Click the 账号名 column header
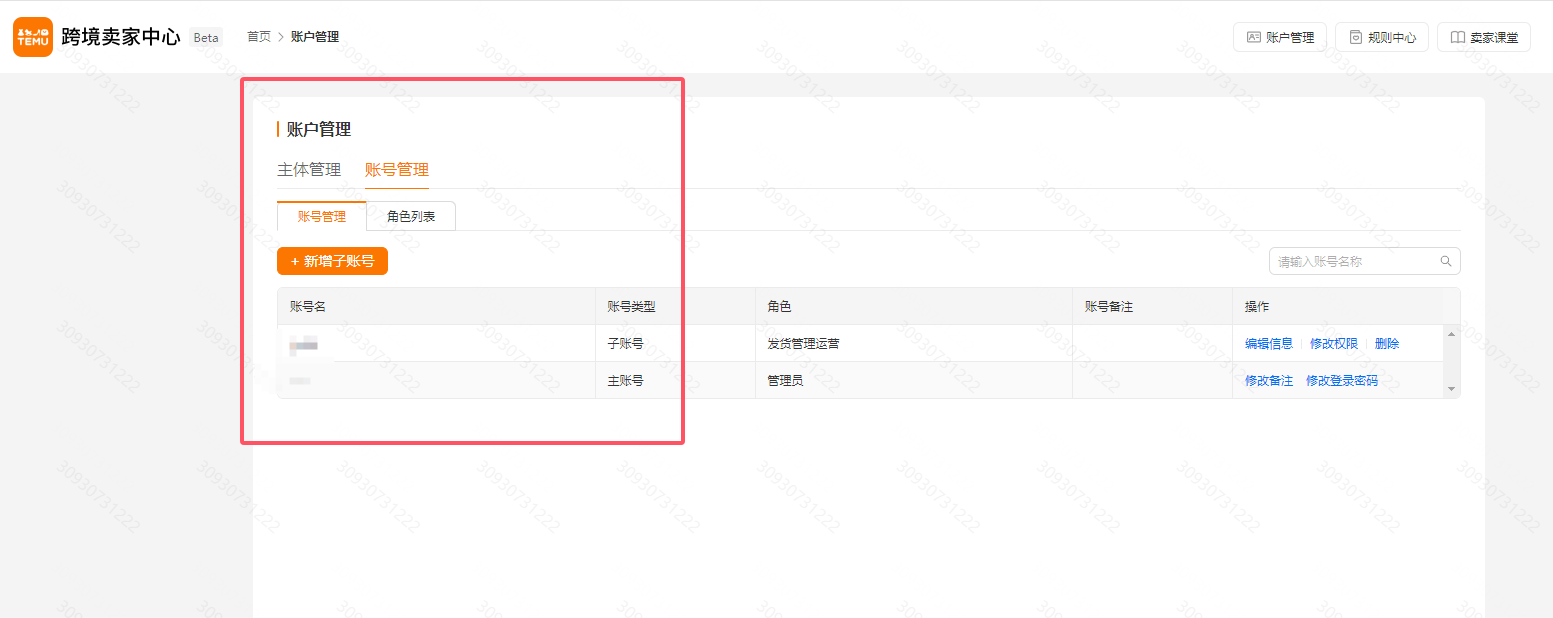Image resolution: width=1553 pixels, height=618 pixels. 436,306
